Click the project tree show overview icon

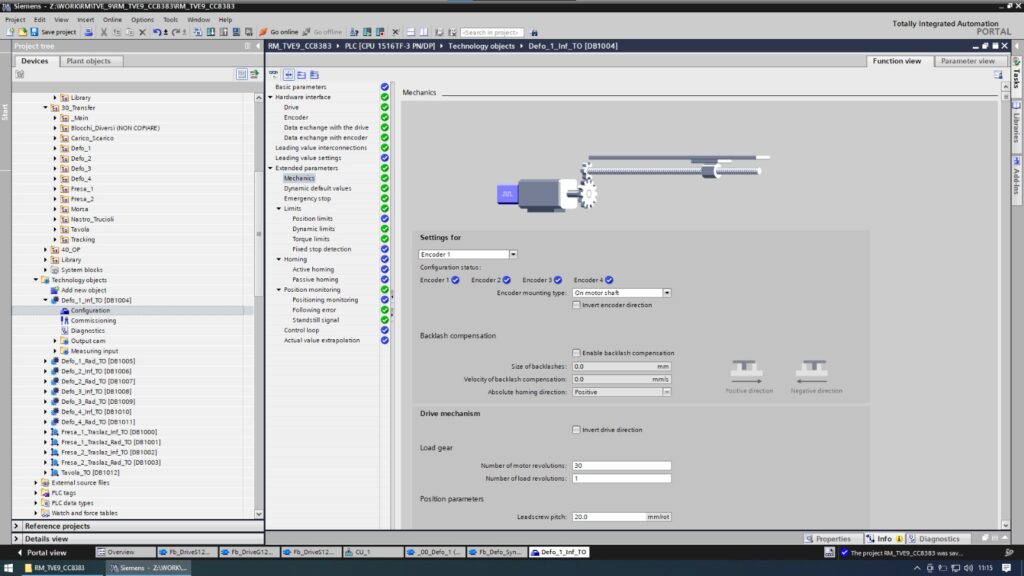[x=242, y=74]
